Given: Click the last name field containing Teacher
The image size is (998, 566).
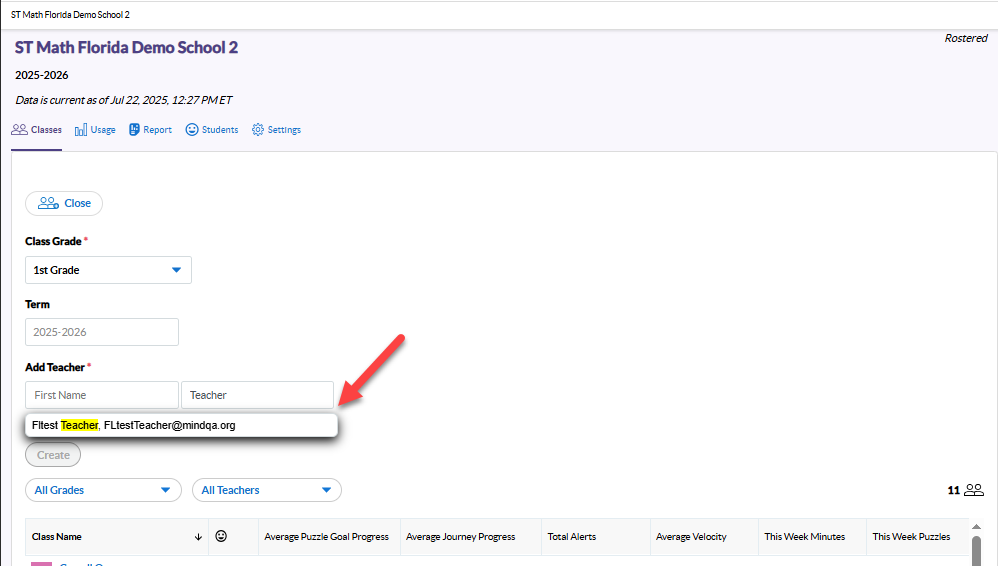Looking at the screenshot, I should point(257,395).
